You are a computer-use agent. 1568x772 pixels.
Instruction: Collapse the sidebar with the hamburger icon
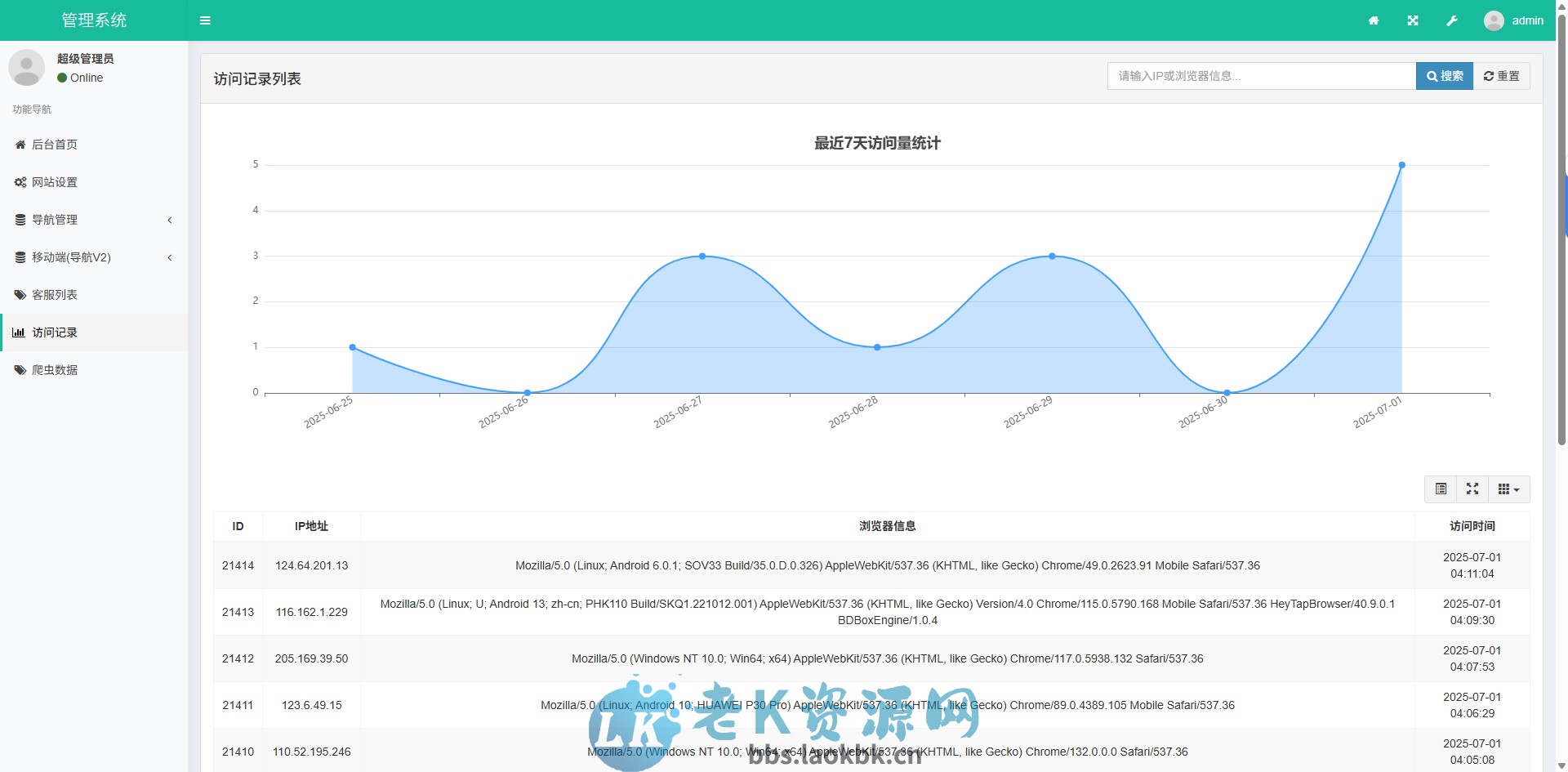[x=205, y=20]
